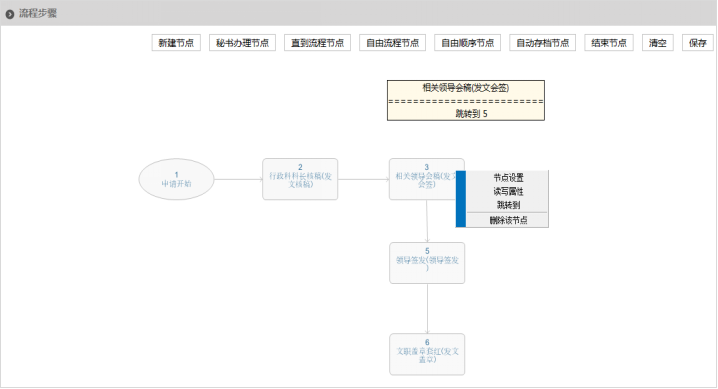Viewport: 718px width, 389px height.
Task: Click the 新建节点 button
Action: [x=176, y=43]
